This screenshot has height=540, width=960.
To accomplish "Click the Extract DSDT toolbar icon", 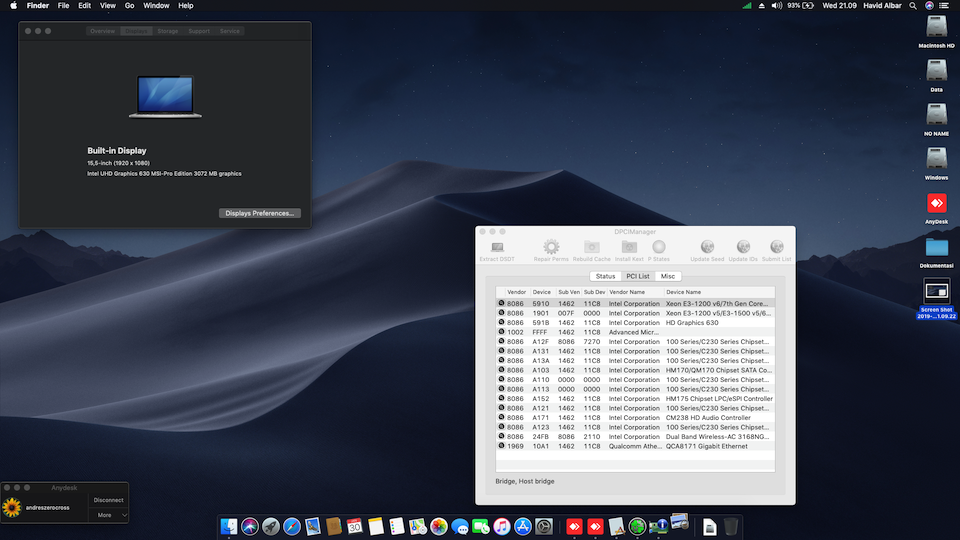I will 497,247.
